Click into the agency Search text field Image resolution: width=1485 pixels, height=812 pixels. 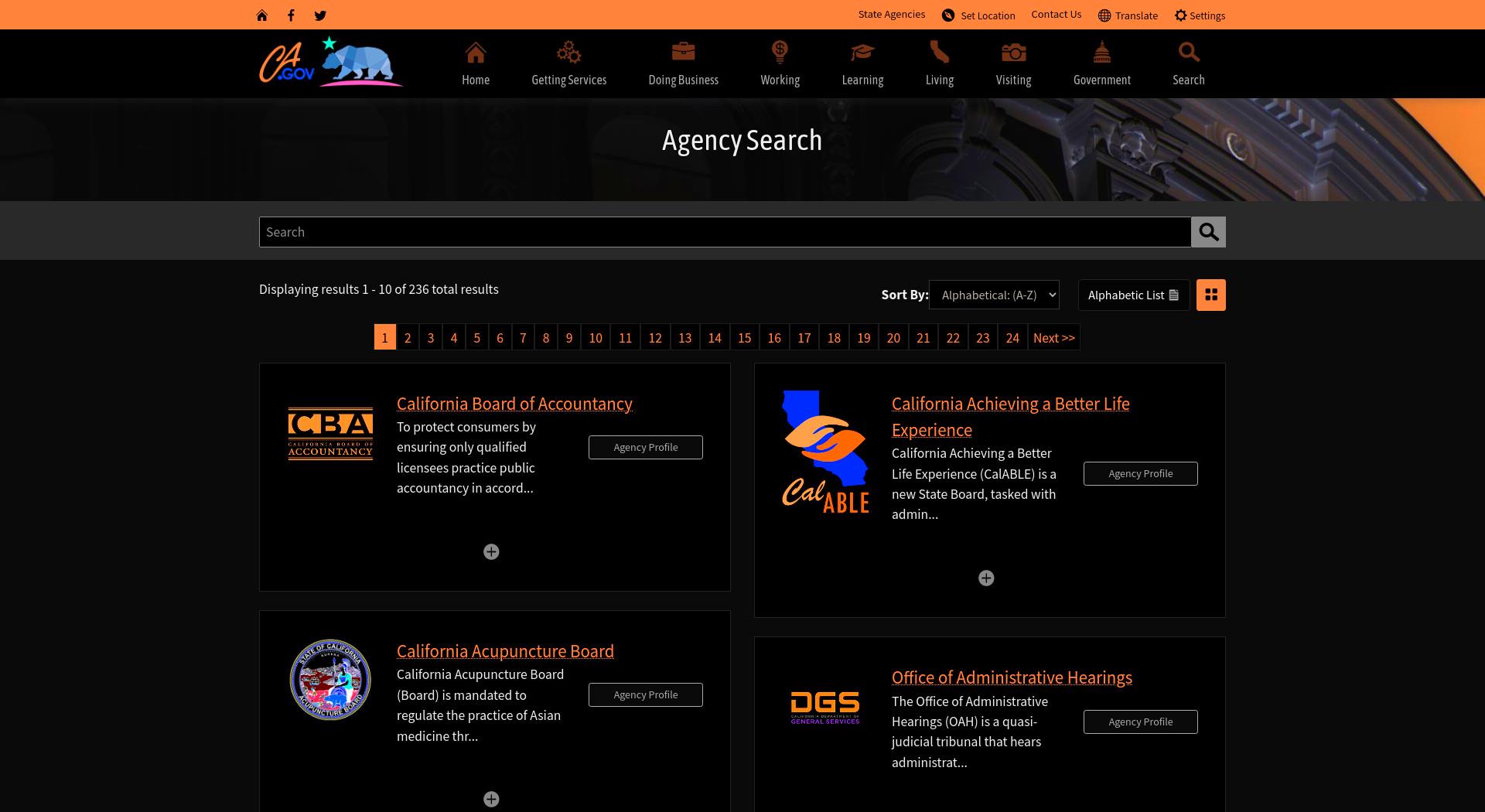pos(725,232)
